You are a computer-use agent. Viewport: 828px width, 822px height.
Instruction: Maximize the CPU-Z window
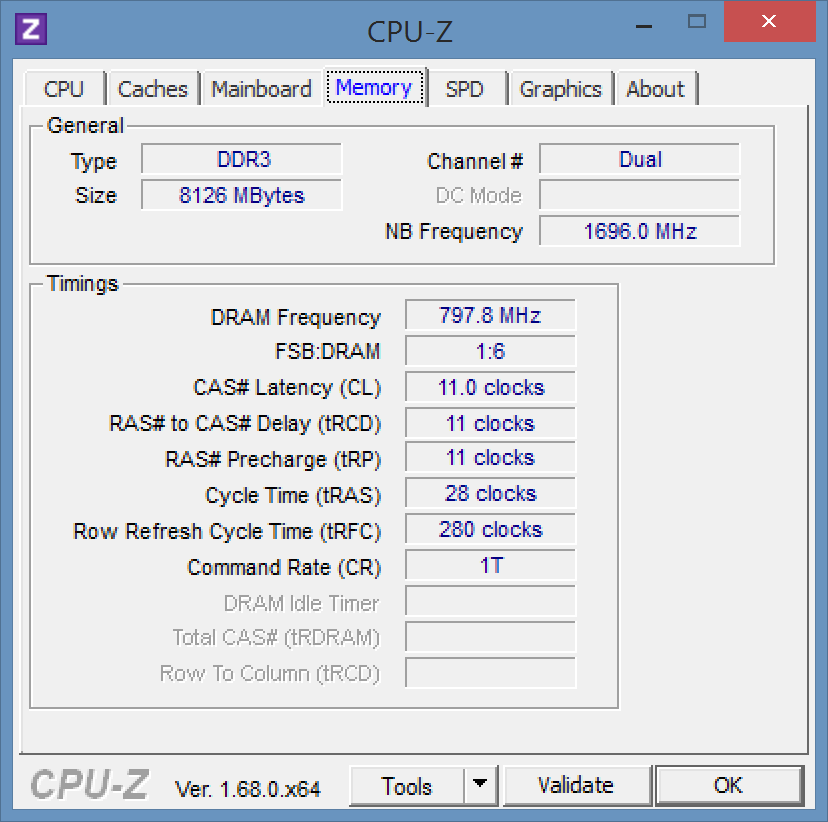pyautogui.click(x=697, y=22)
